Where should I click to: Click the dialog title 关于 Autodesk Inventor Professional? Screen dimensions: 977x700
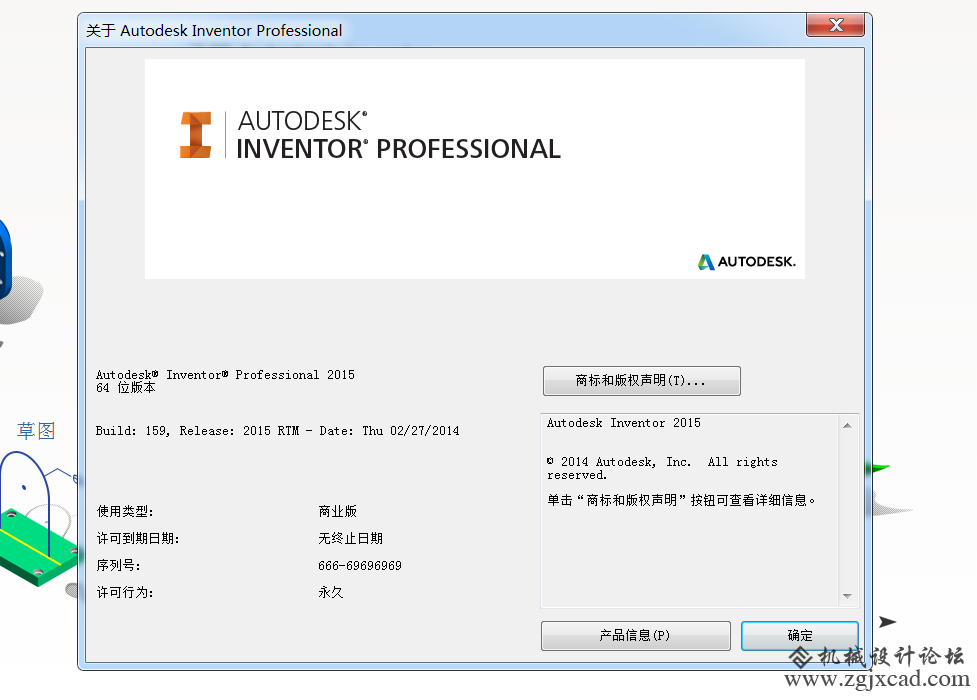[x=214, y=31]
